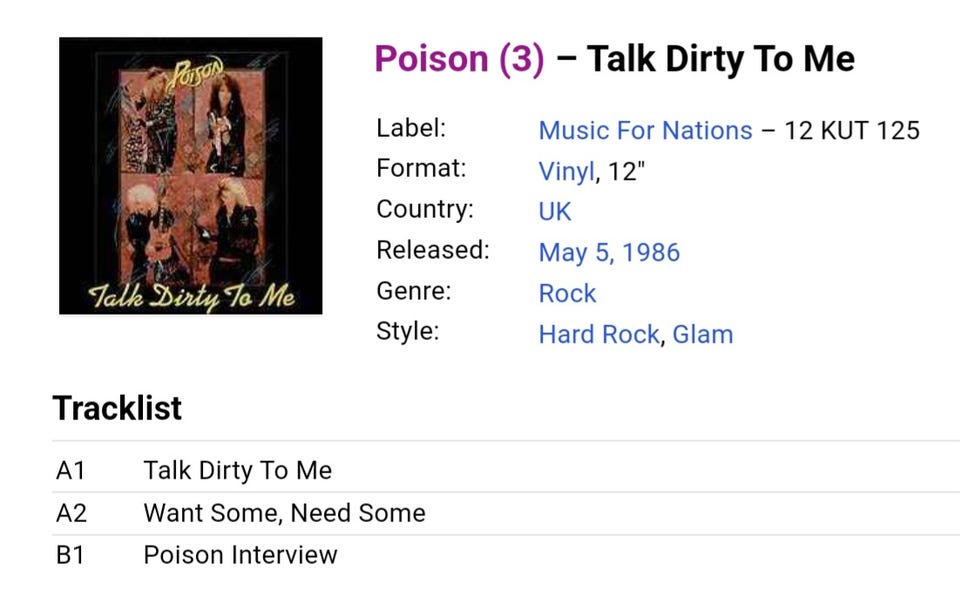The image size is (960, 611).
Task: Click the Country: field label
Action: (x=424, y=209)
